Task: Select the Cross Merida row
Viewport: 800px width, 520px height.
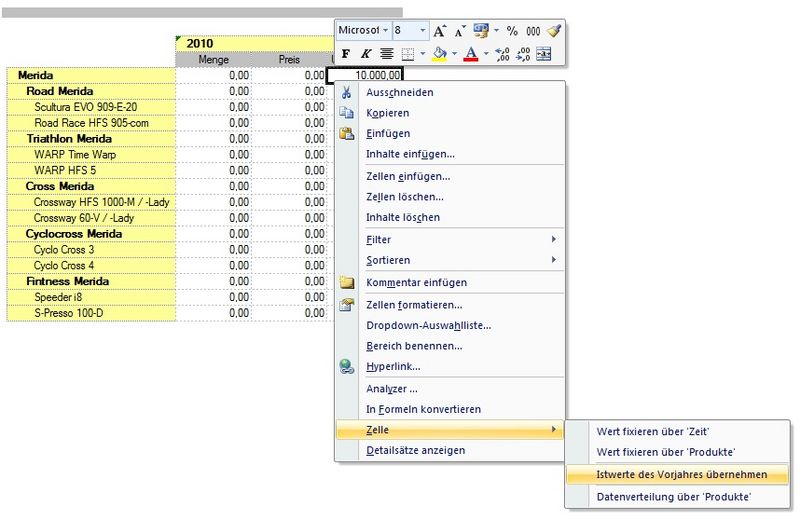Action: tap(91, 186)
